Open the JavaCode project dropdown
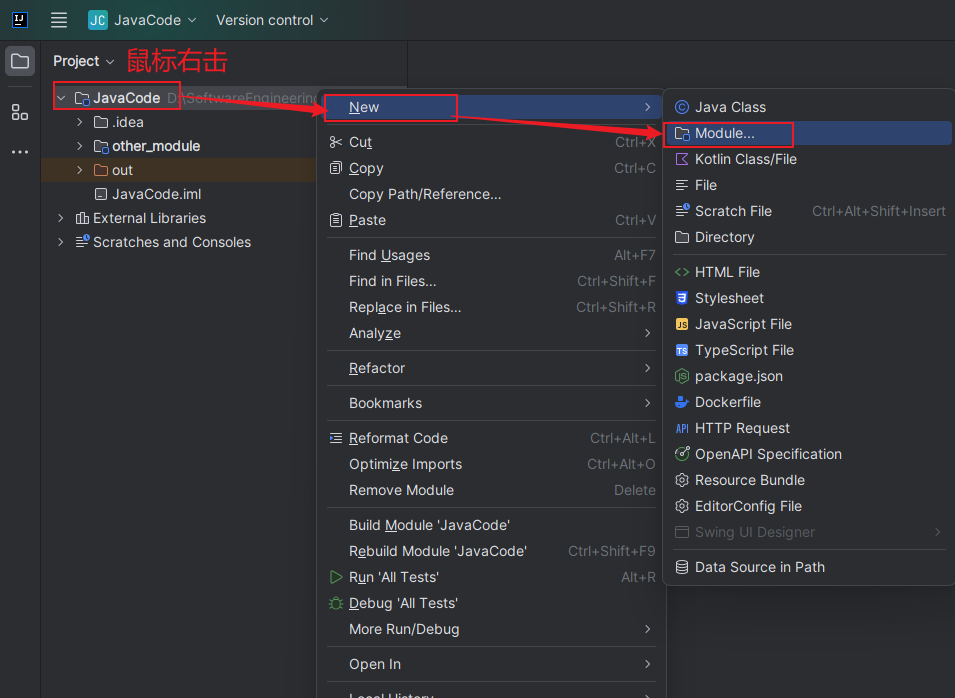Image resolution: width=955 pixels, height=698 pixels. click(142, 20)
